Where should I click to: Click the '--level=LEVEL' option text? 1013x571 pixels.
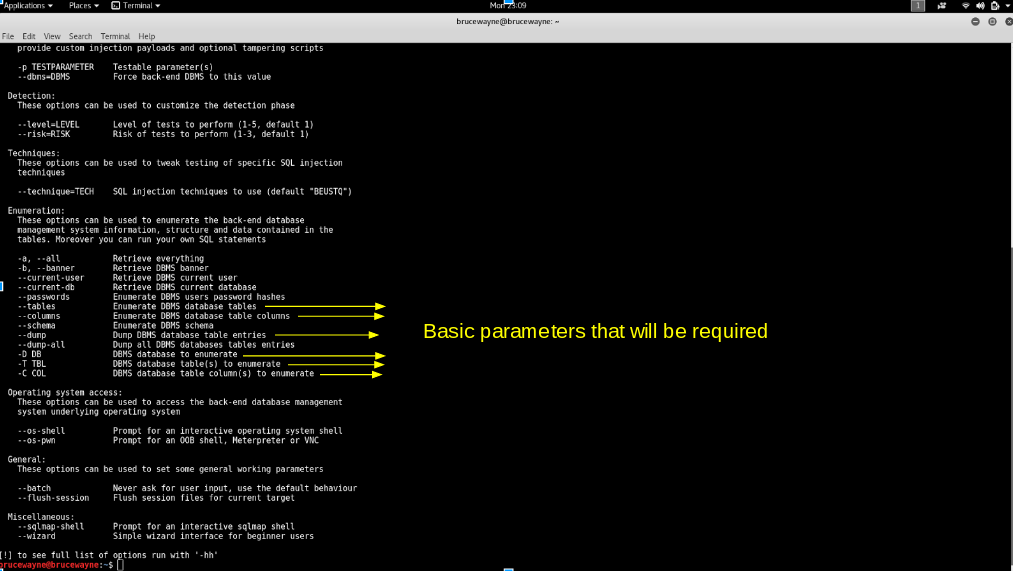click(48, 124)
